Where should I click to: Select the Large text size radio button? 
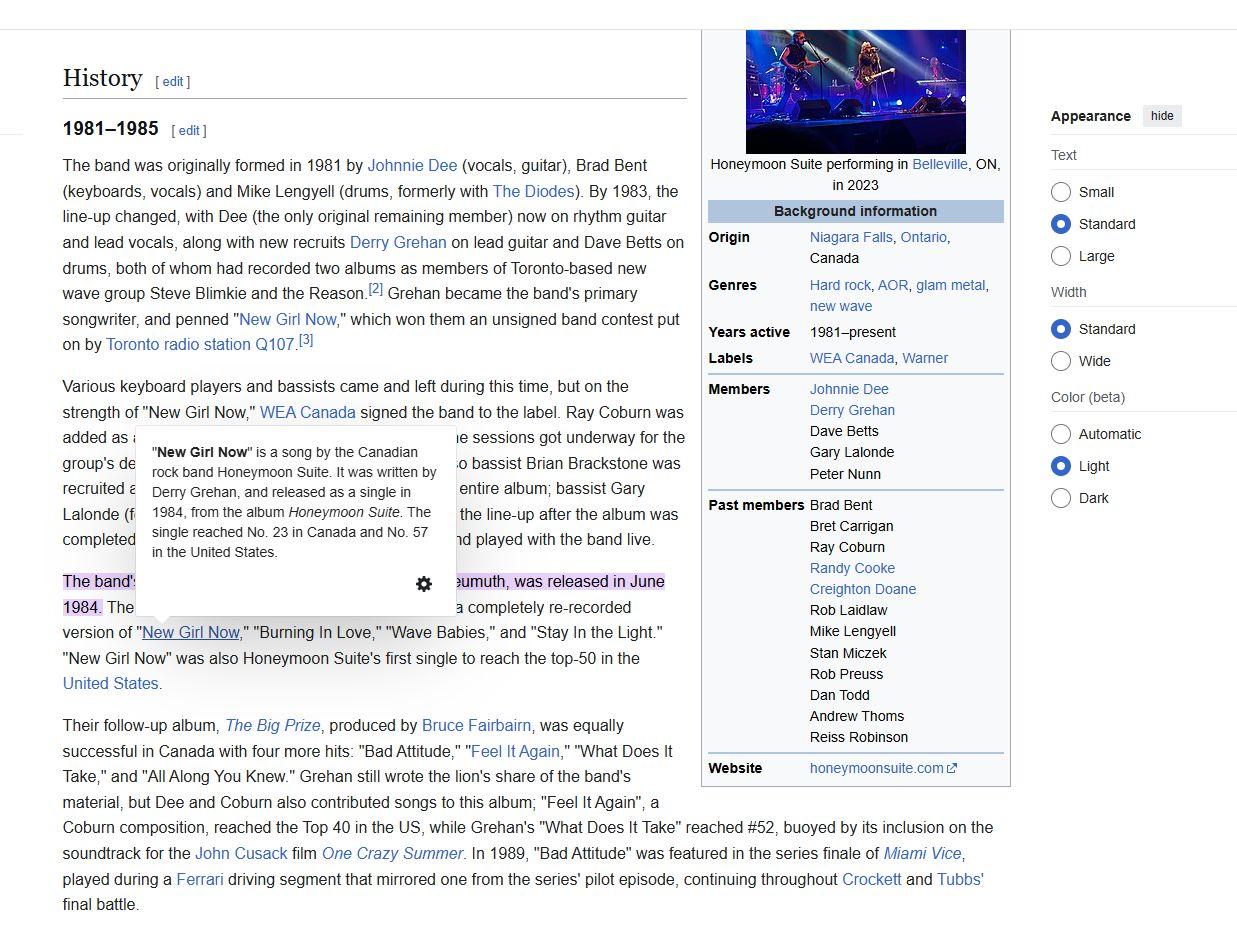(x=1061, y=256)
